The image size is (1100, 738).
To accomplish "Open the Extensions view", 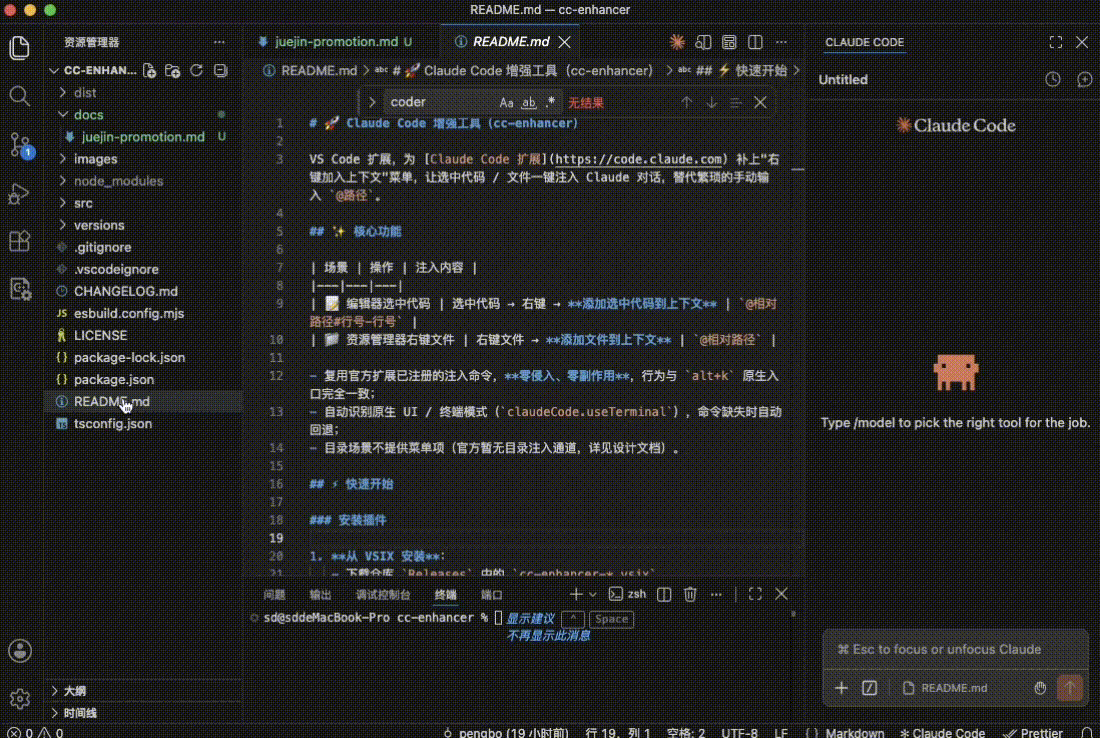I will [x=20, y=241].
